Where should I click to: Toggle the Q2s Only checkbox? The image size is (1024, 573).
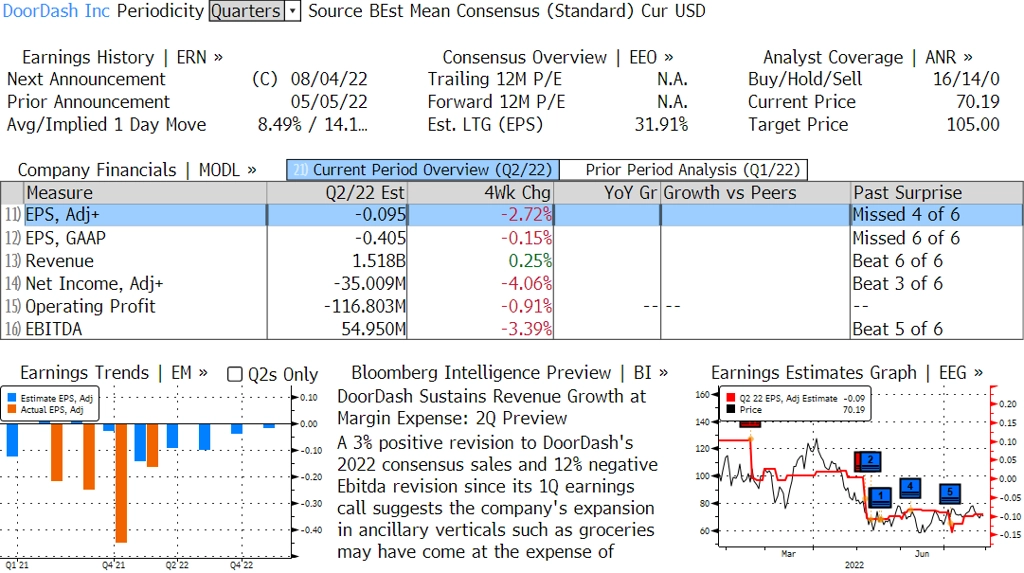pyautogui.click(x=234, y=374)
